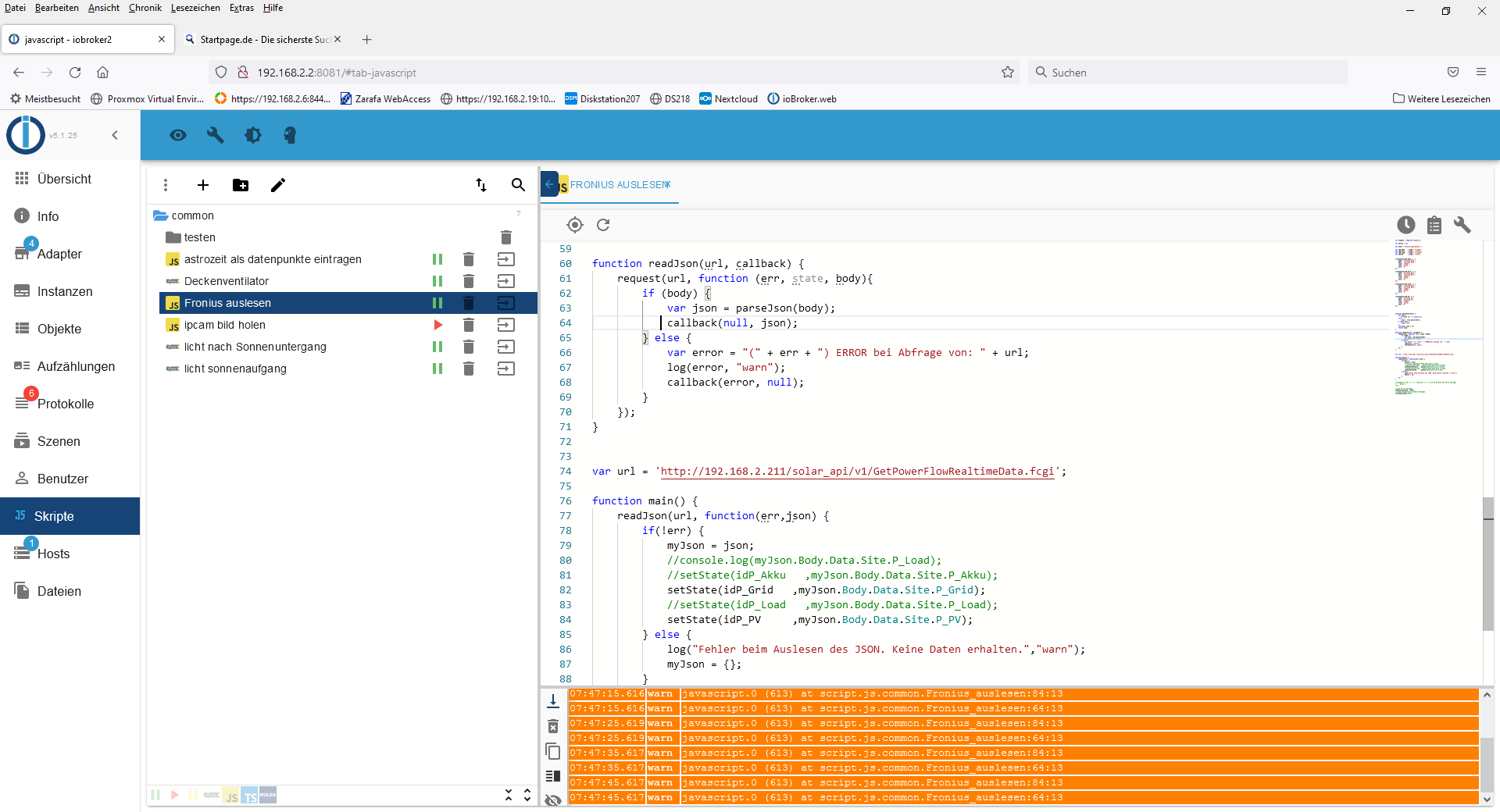Delete astrozeit als datenpunkte eintragen script
This screenshot has width=1500, height=812.
[469, 259]
